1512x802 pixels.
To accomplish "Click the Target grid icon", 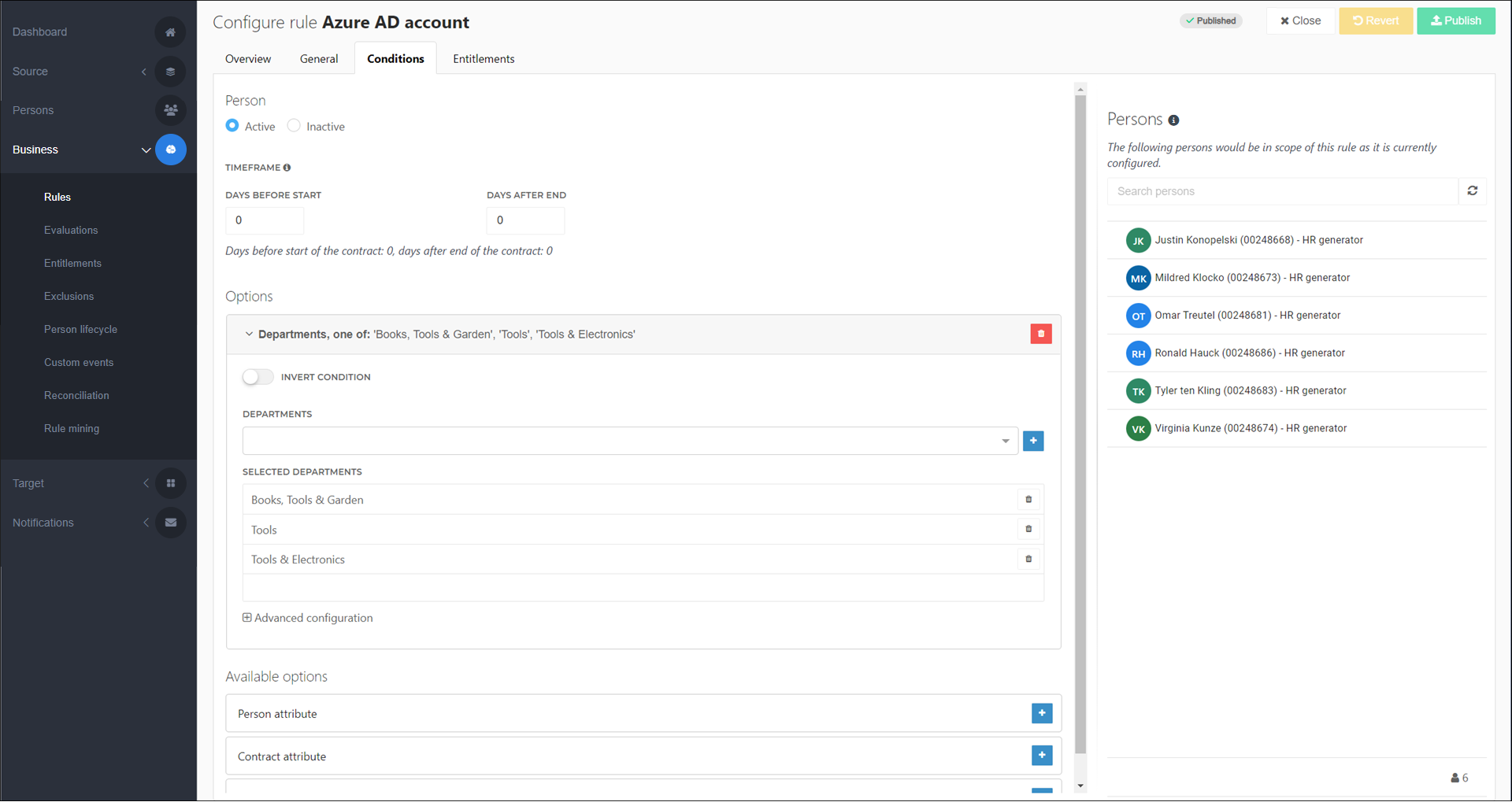I will tap(170, 483).
